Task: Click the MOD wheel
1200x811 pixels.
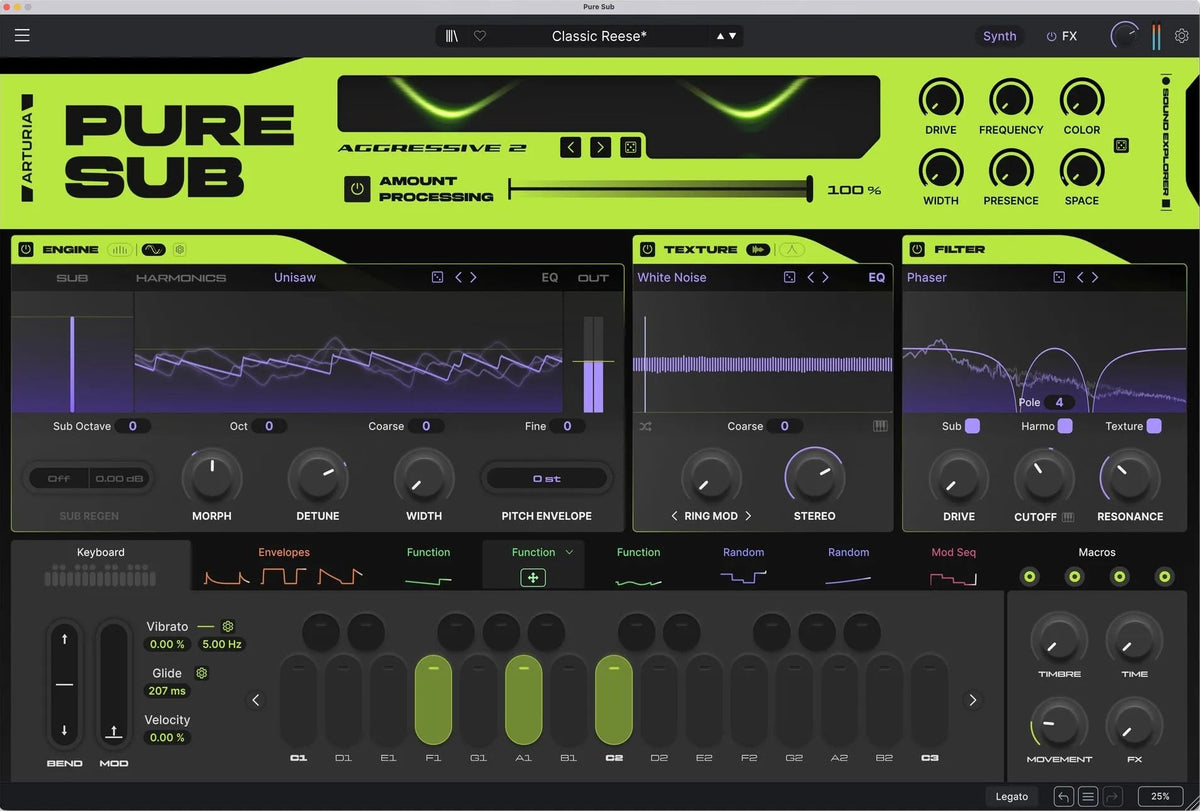Action: pos(114,684)
